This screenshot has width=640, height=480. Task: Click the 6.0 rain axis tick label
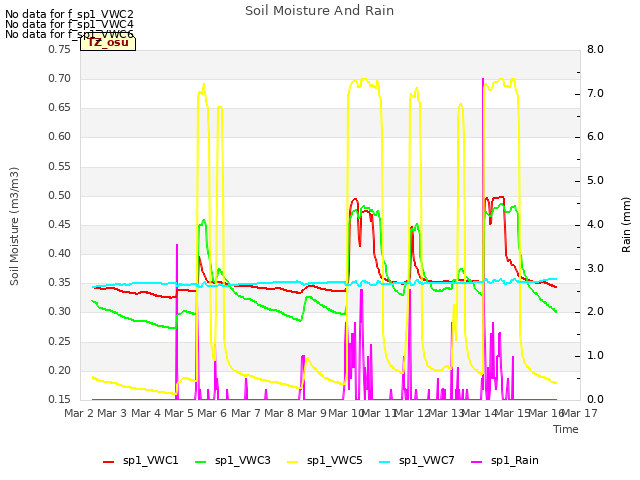(595, 137)
